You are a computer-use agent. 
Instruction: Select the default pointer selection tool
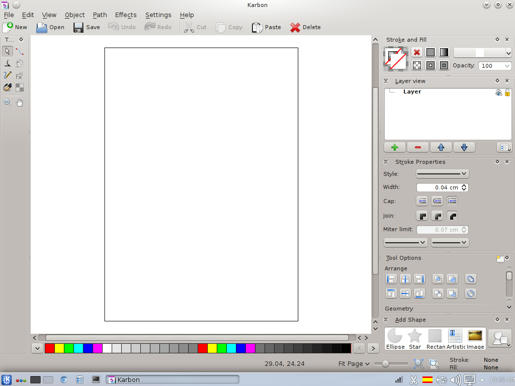(x=7, y=51)
